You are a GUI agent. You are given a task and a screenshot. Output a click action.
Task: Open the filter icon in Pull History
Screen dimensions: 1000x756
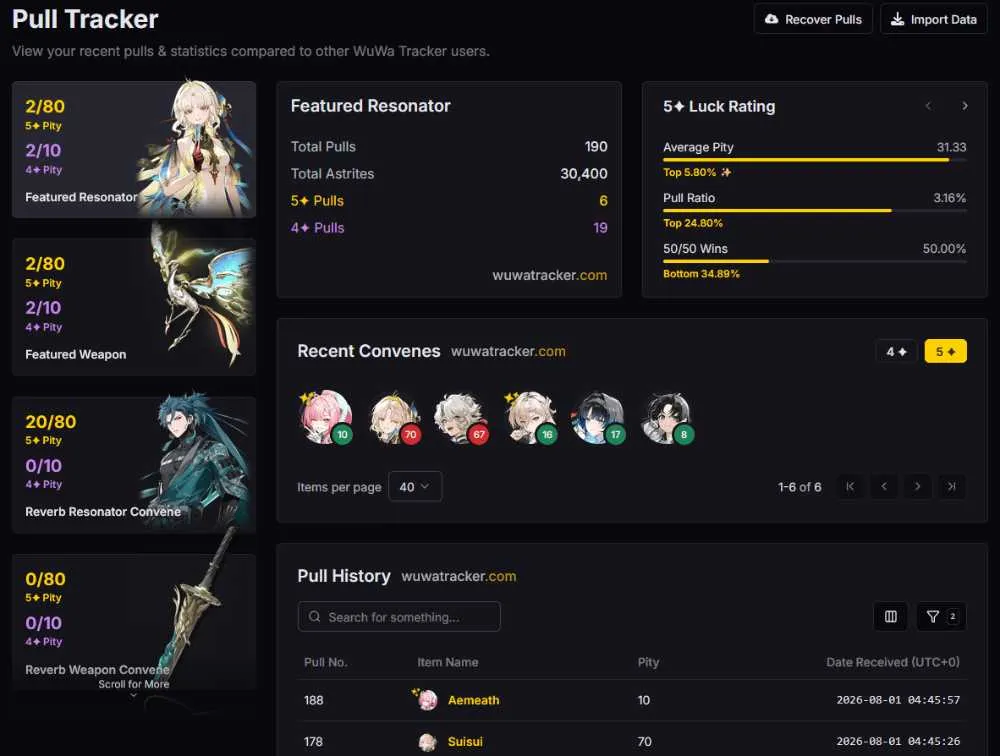(x=941, y=616)
